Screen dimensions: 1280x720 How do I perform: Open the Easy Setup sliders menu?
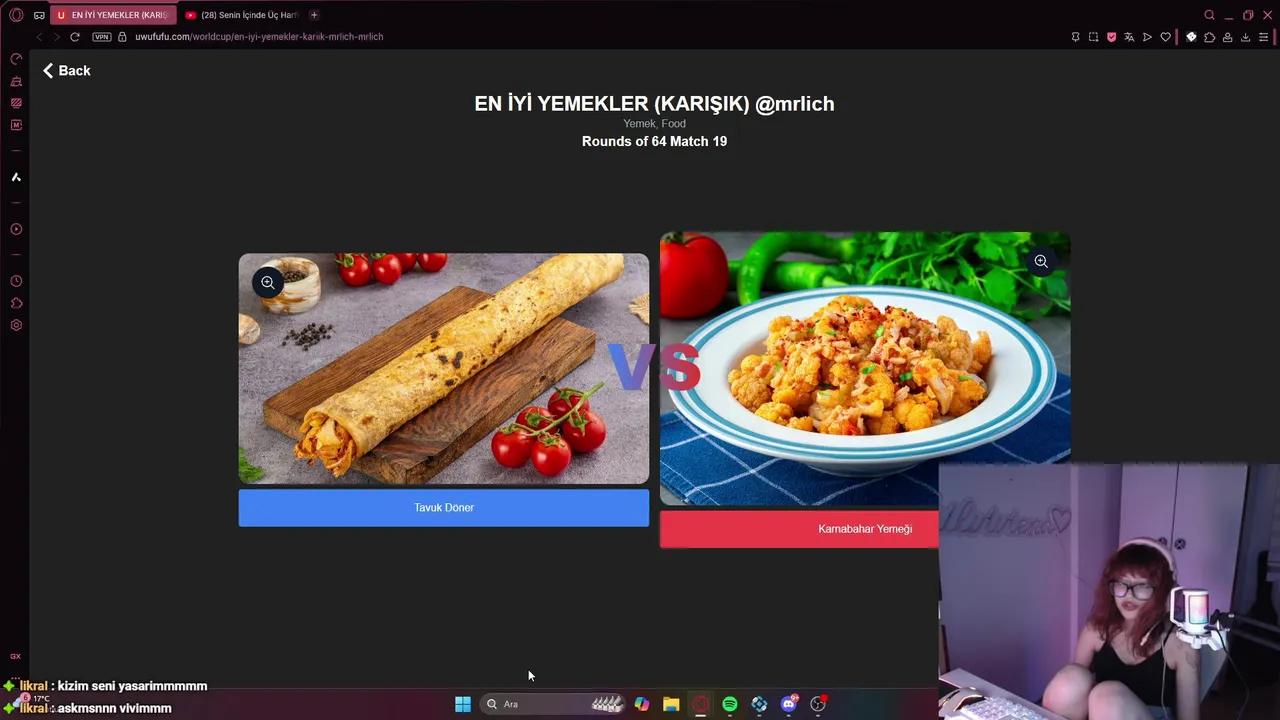point(1263,37)
